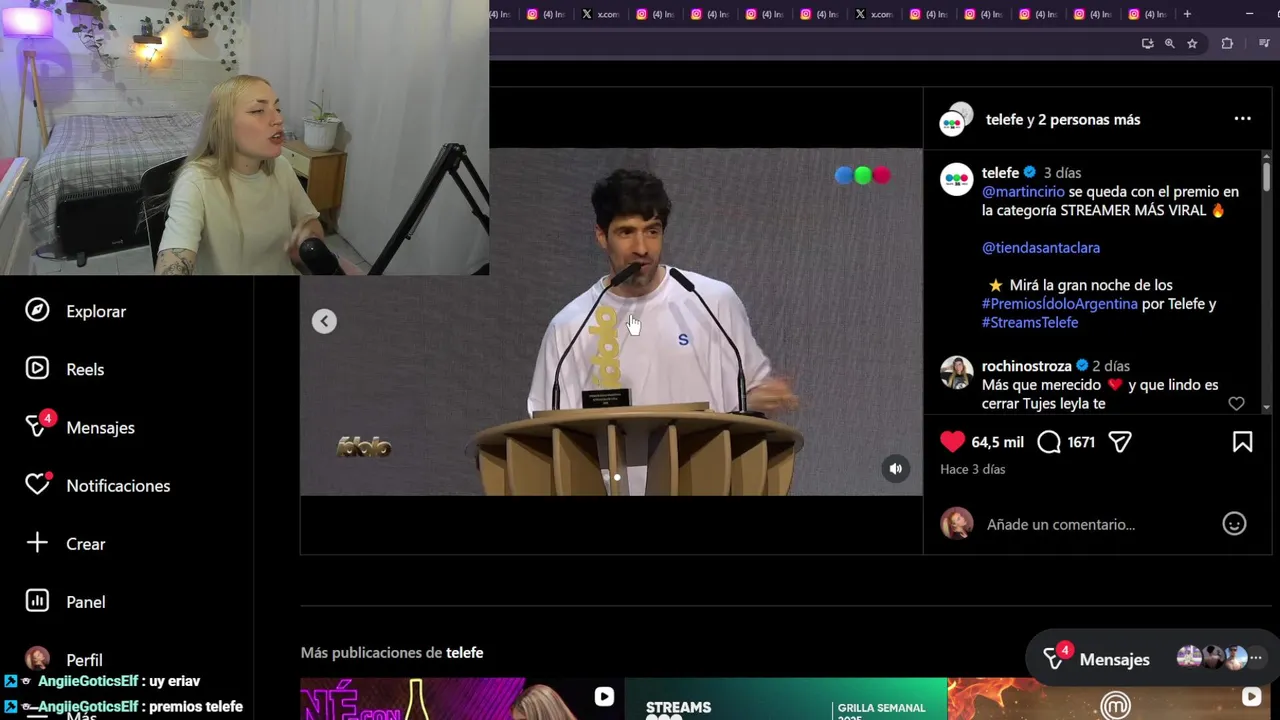This screenshot has width=1280, height=720.
Task: Click the install app icon in address bar
Action: coord(1147,43)
